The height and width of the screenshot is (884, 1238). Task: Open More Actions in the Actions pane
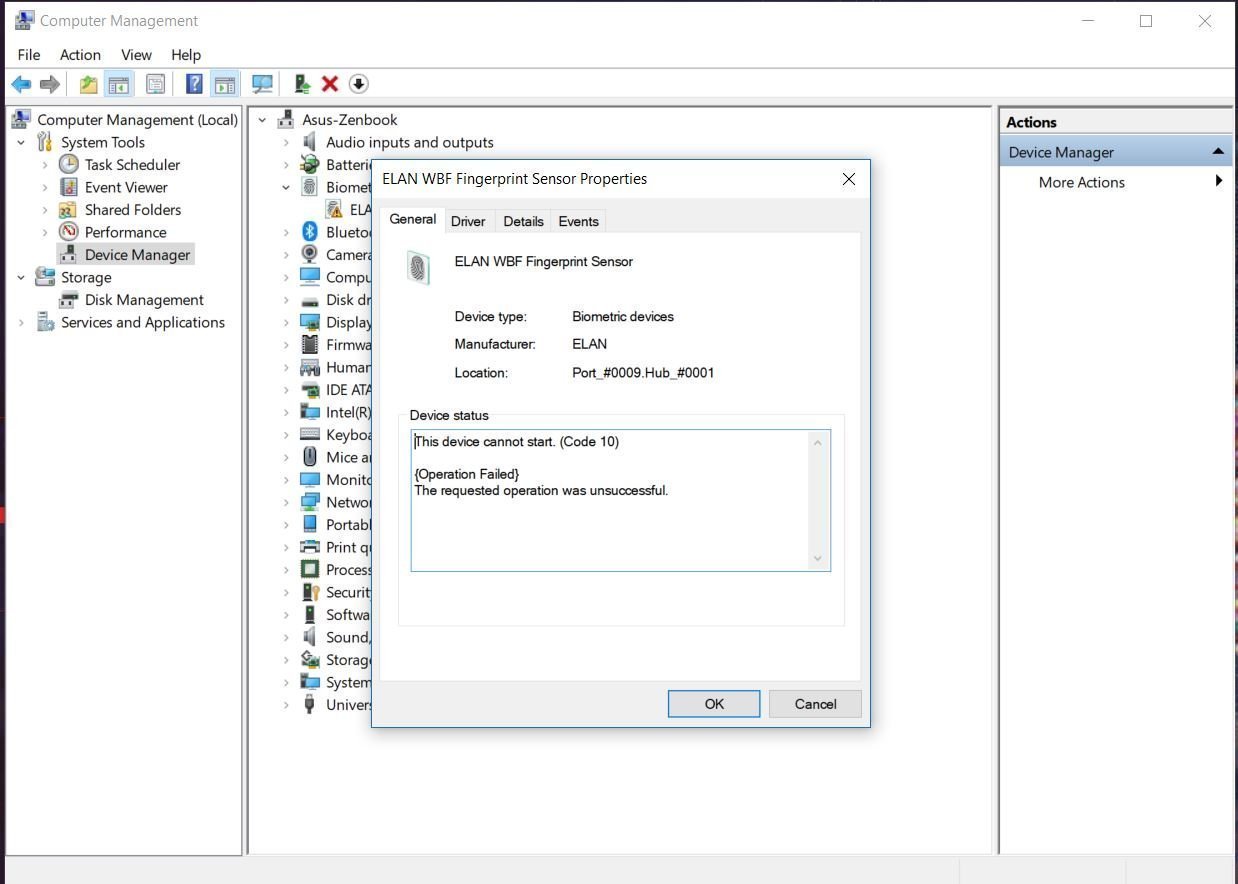(1082, 182)
